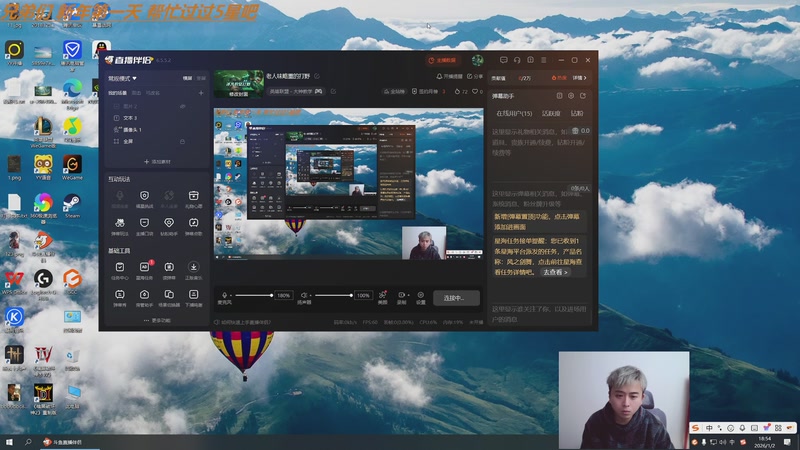Adjust the microphone volume slider

[x=253, y=295]
